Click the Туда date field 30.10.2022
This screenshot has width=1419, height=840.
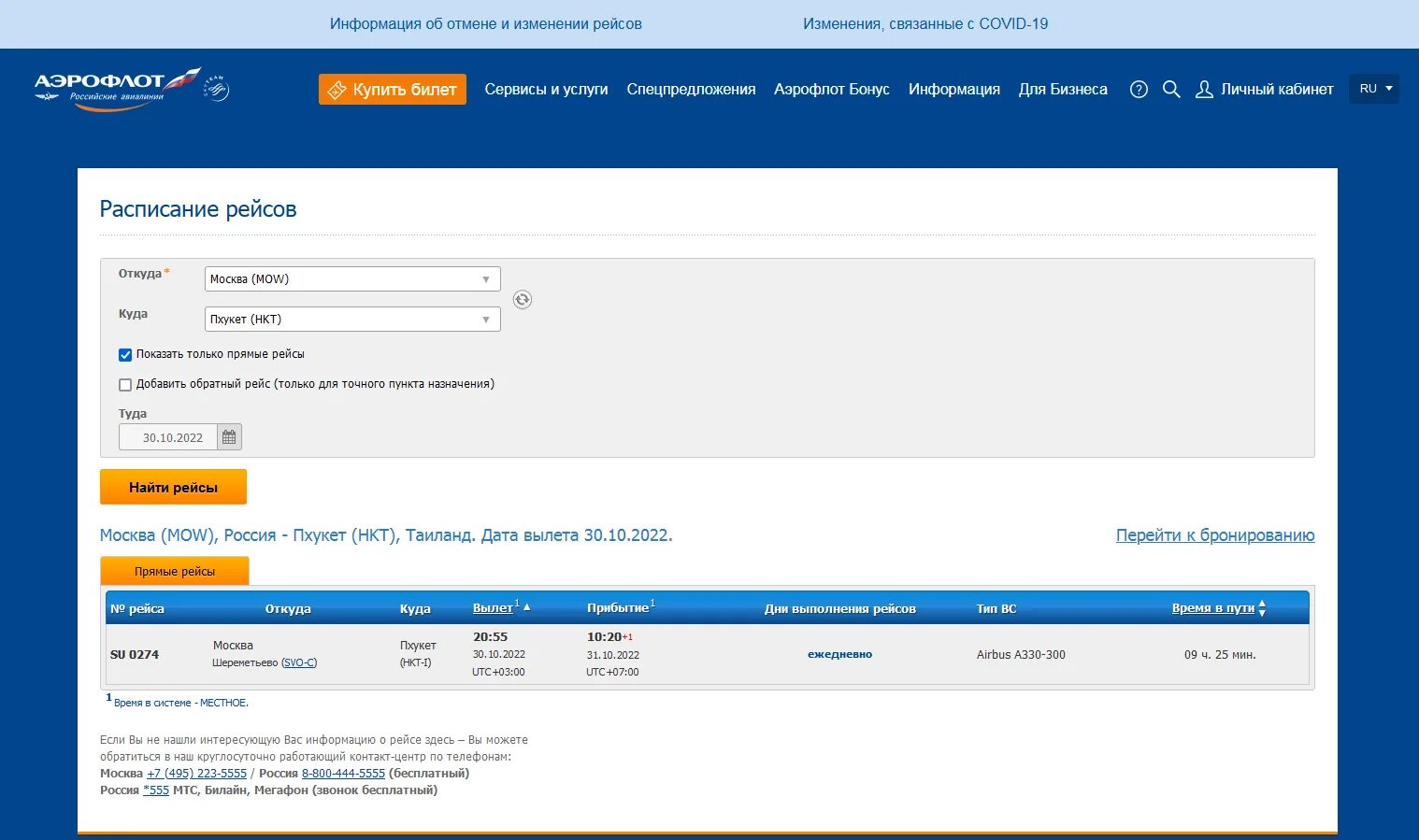168,437
